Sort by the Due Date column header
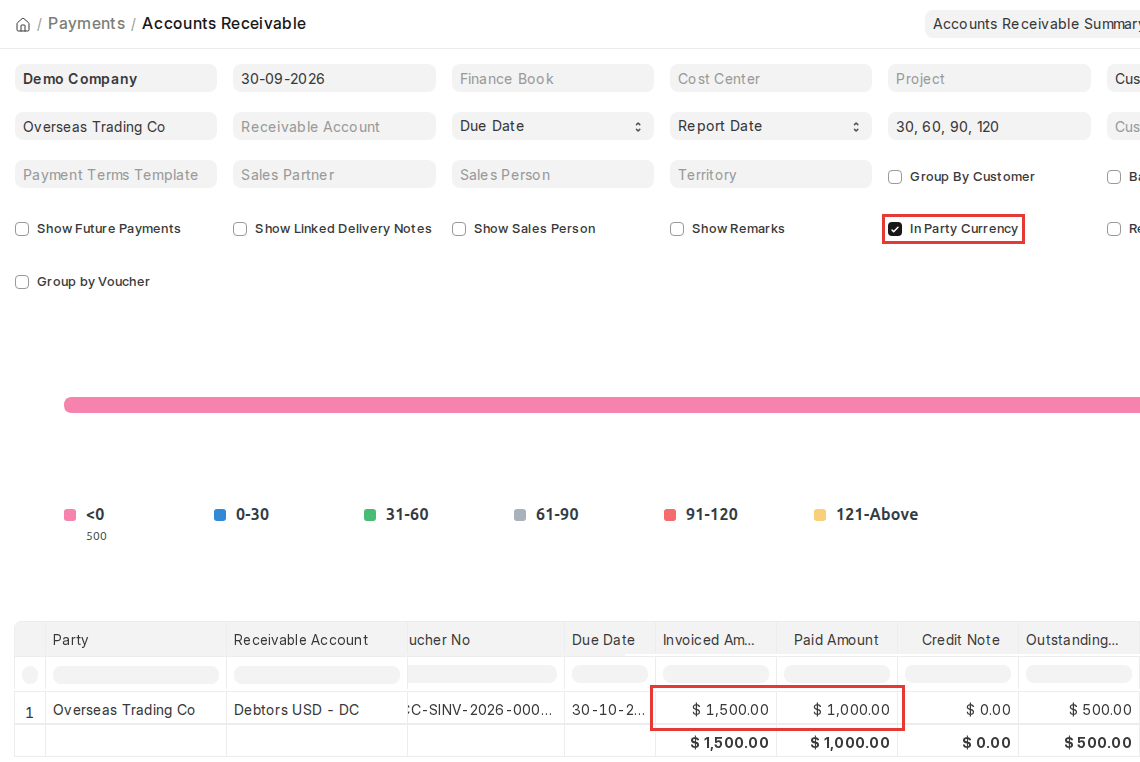1140x762 pixels. 610,640
